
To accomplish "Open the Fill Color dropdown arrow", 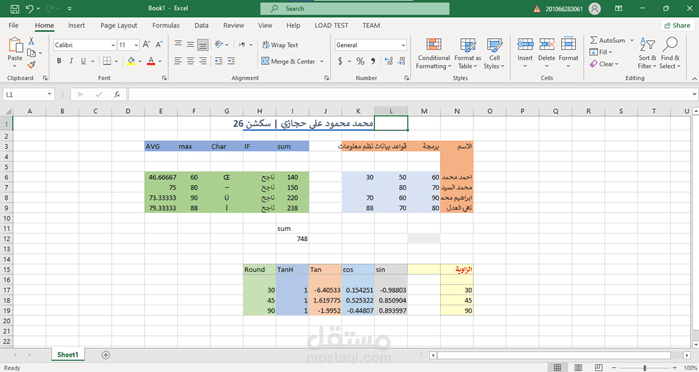I will click(x=140, y=61).
